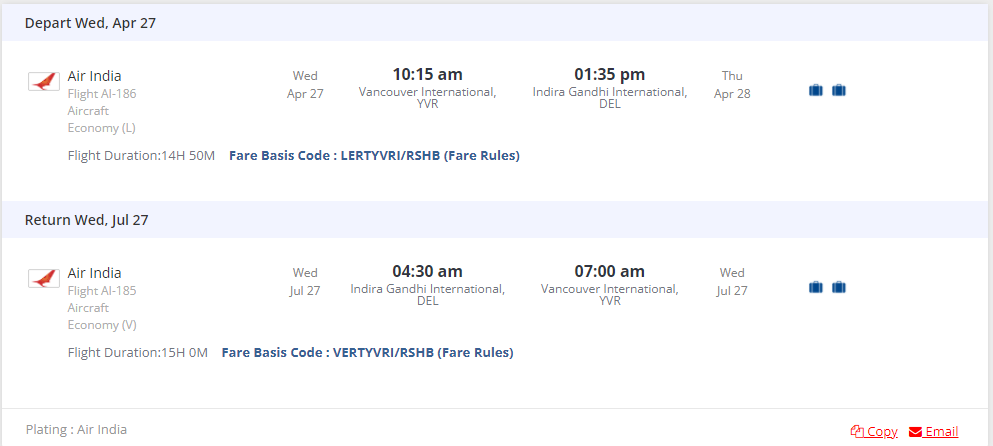Click the 07:00 am arrival time
Screen dimensions: 993x446
click(609, 271)
